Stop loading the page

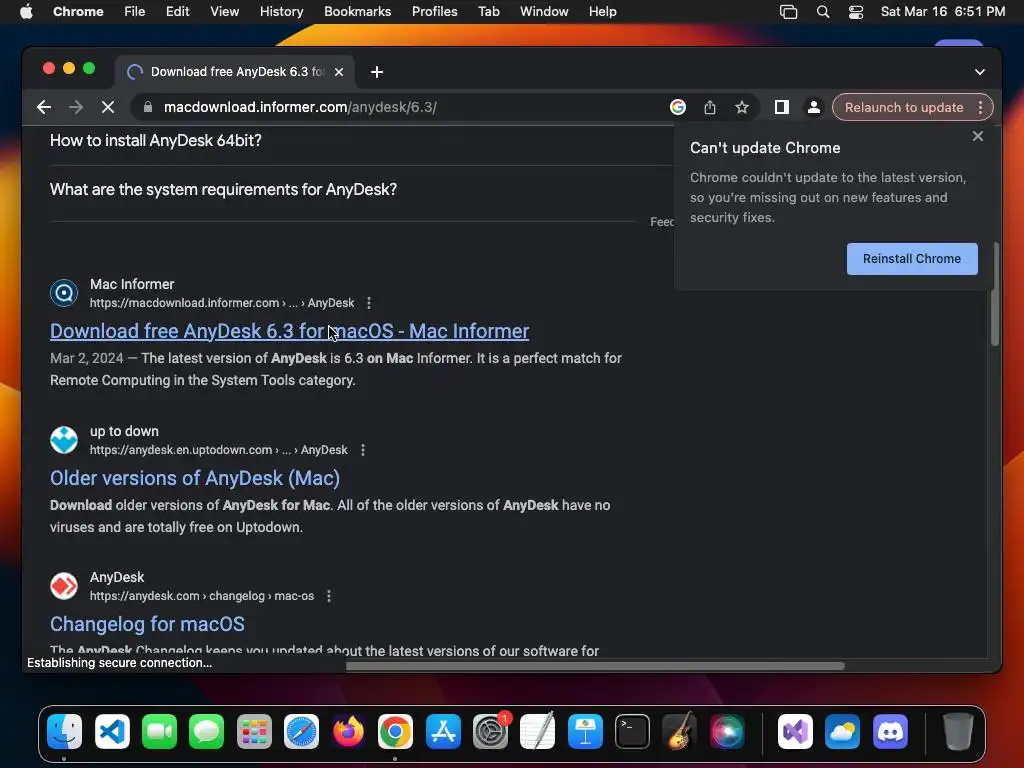point(108,107)
